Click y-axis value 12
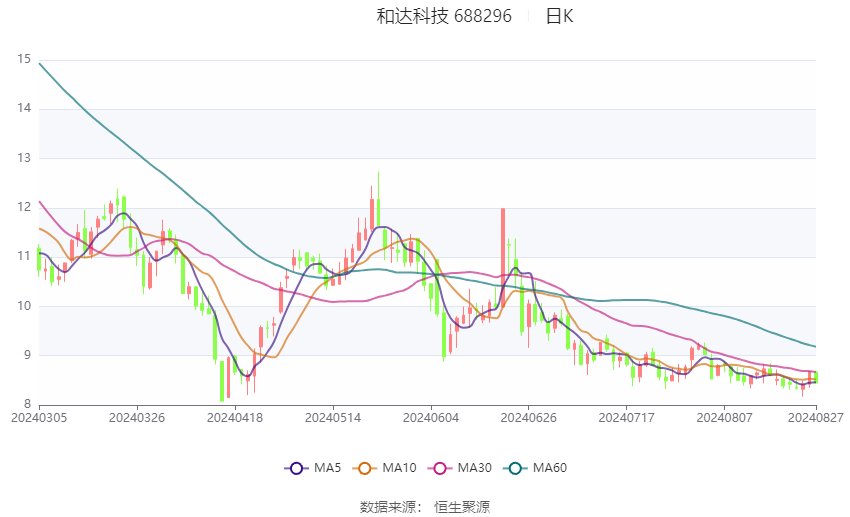The width and height of the screenshot is (850, 517). (24, 207)
